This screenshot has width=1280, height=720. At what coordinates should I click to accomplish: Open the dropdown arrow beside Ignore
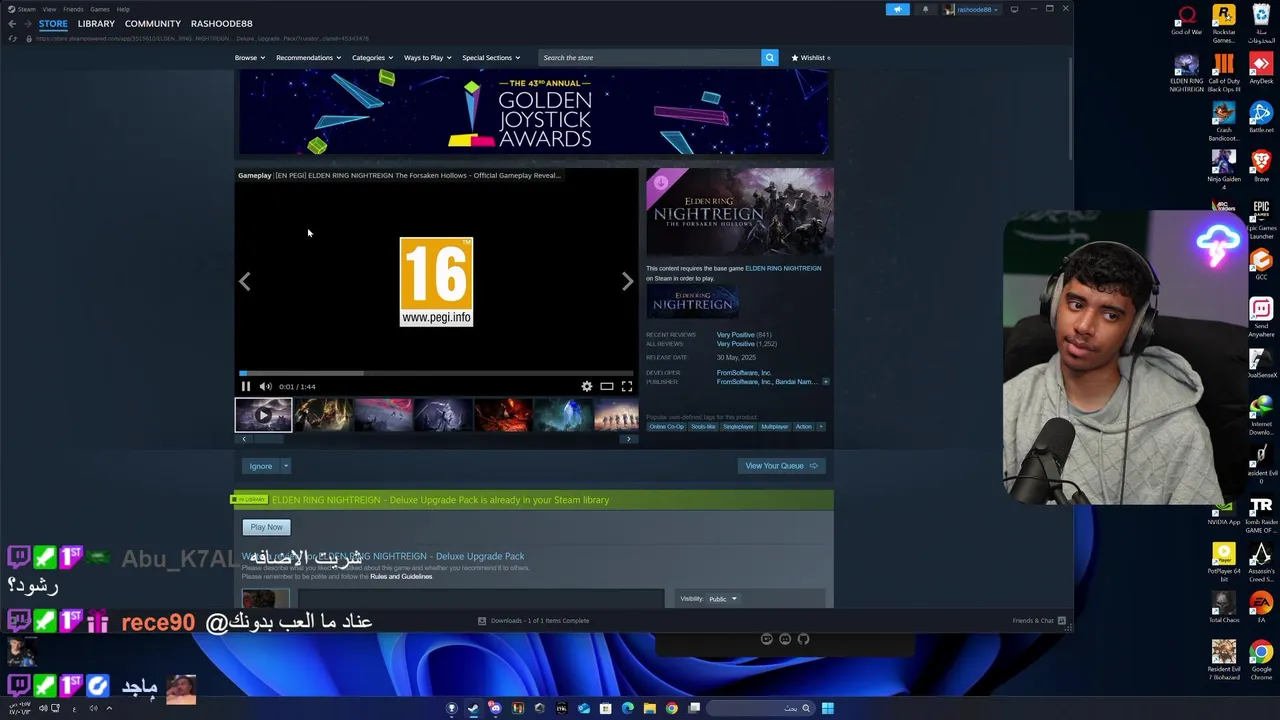coord(285,466)
